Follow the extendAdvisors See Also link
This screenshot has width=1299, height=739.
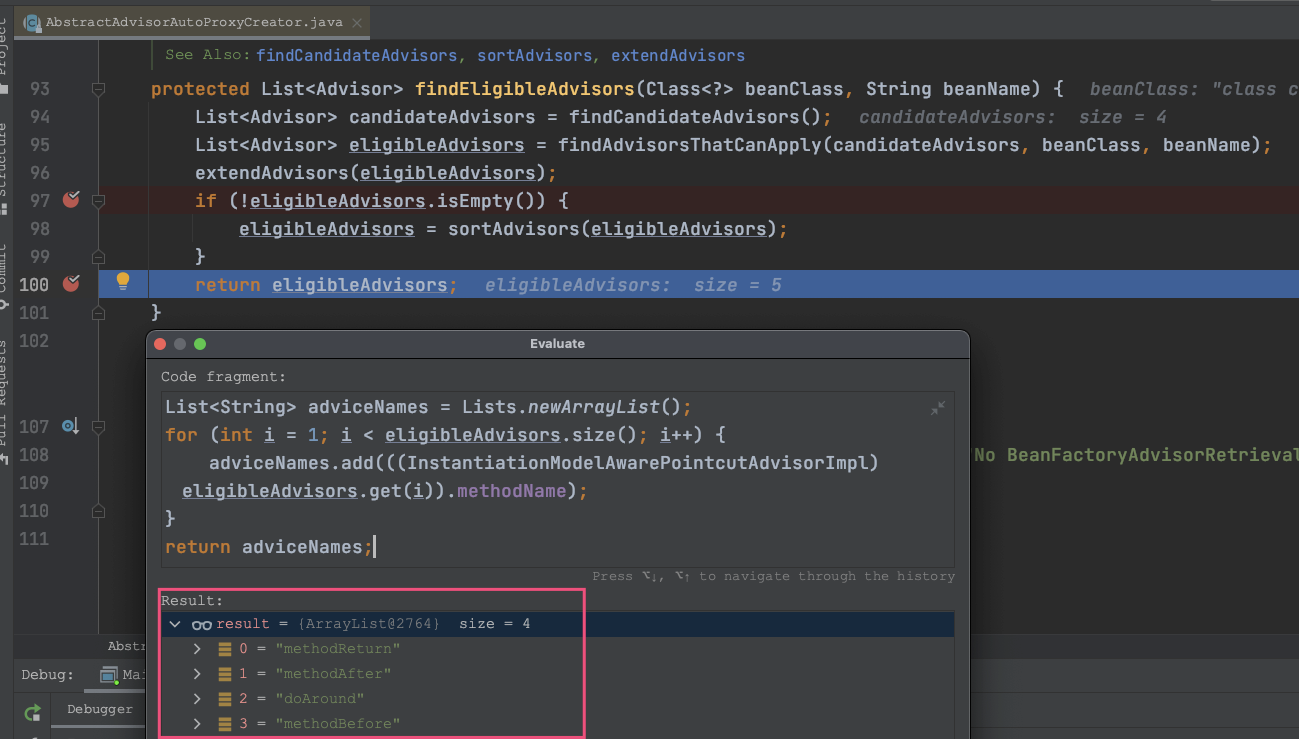678,56
